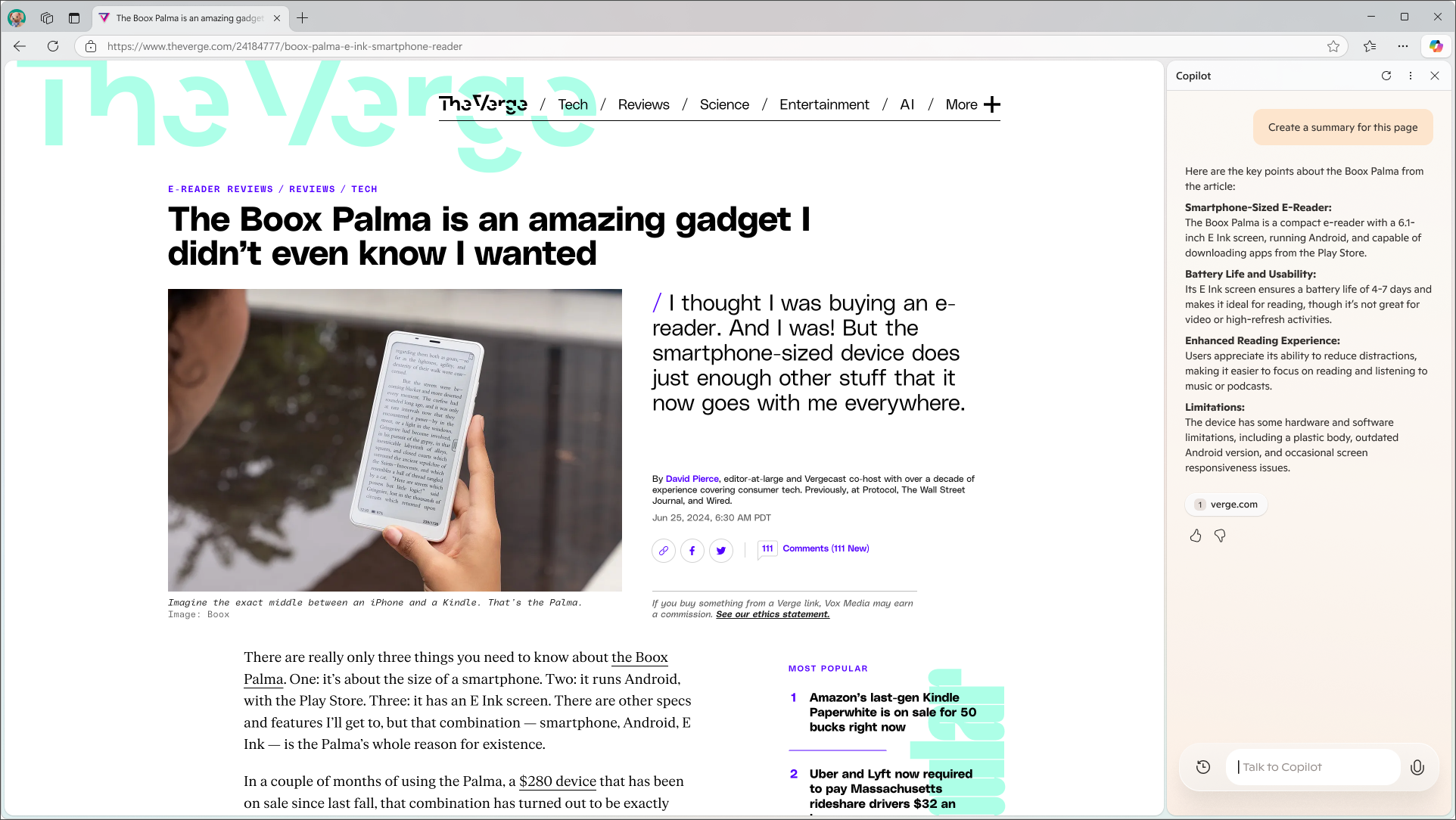Click the Copilot more options icon
The image size is (1456, 820).
pyautogui.click(x=1410, y=76)
